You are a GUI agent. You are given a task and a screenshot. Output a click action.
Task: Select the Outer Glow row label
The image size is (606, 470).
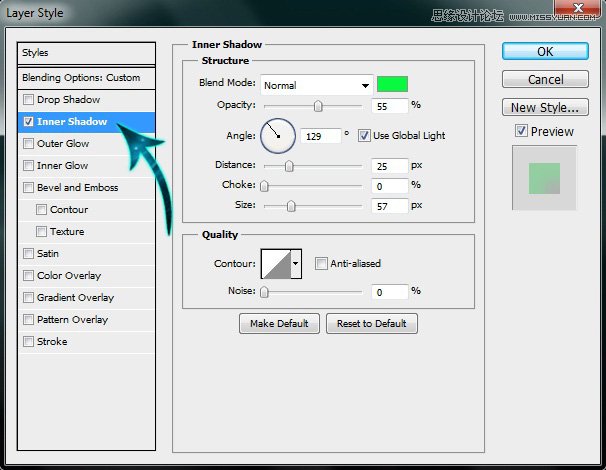[x=63, y=143]
